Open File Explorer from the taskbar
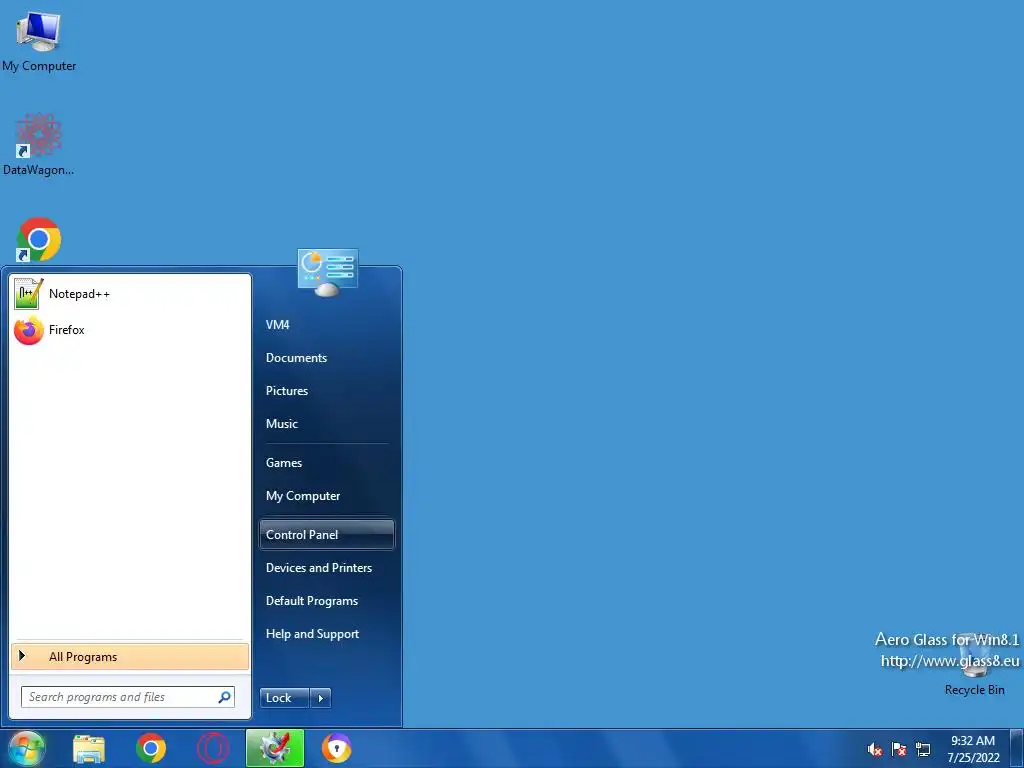This screenshot has height=768, width=1024. click(x=89, y=748)
